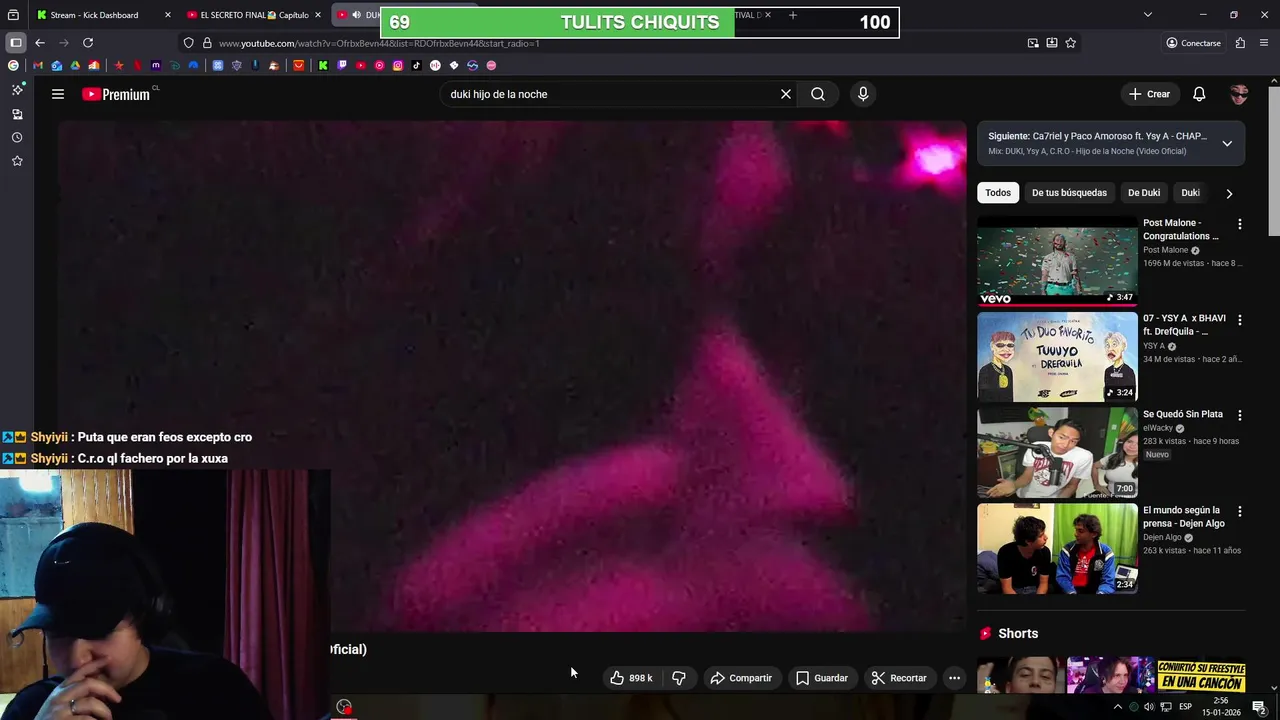This screenshot has height=720, width=1280.
Task: Select the Todos filter chip
Action: [x=998, y=193]
